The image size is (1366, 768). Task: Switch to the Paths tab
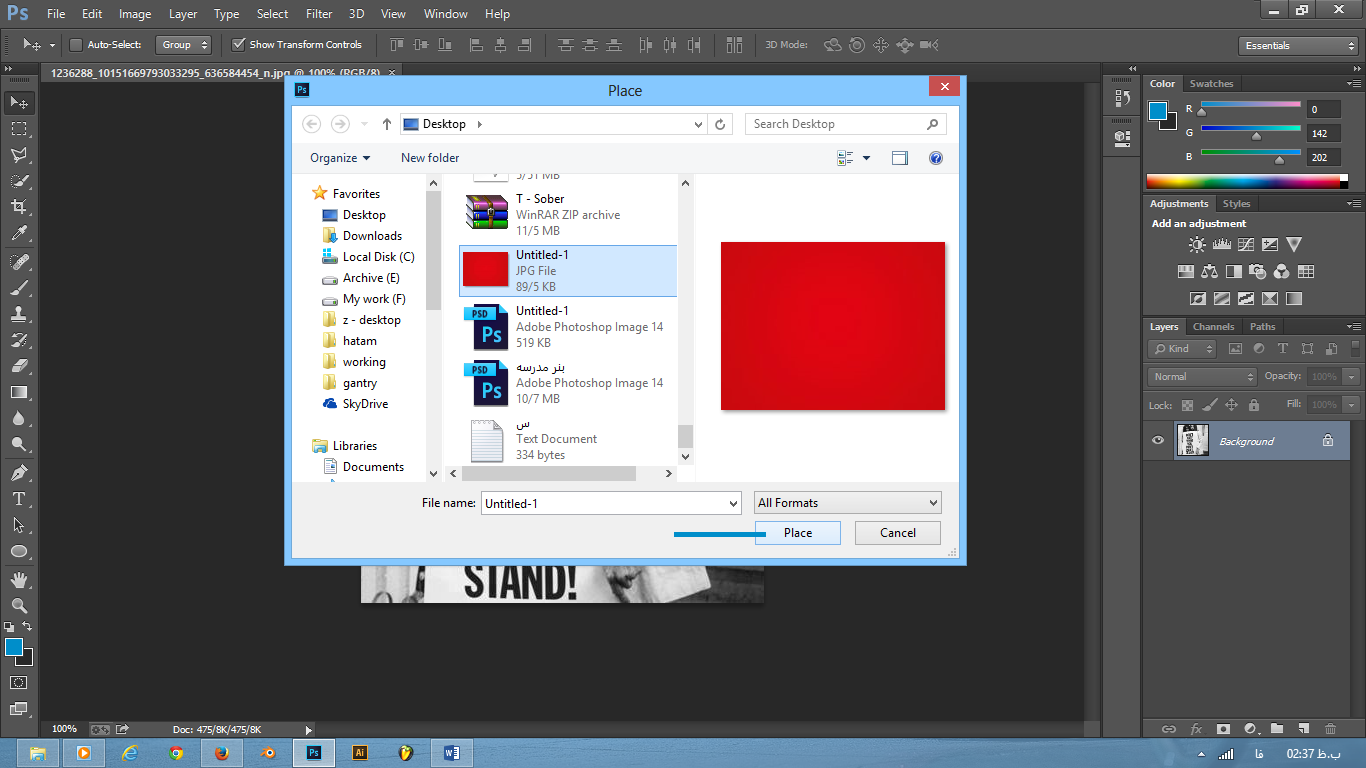1263,327
